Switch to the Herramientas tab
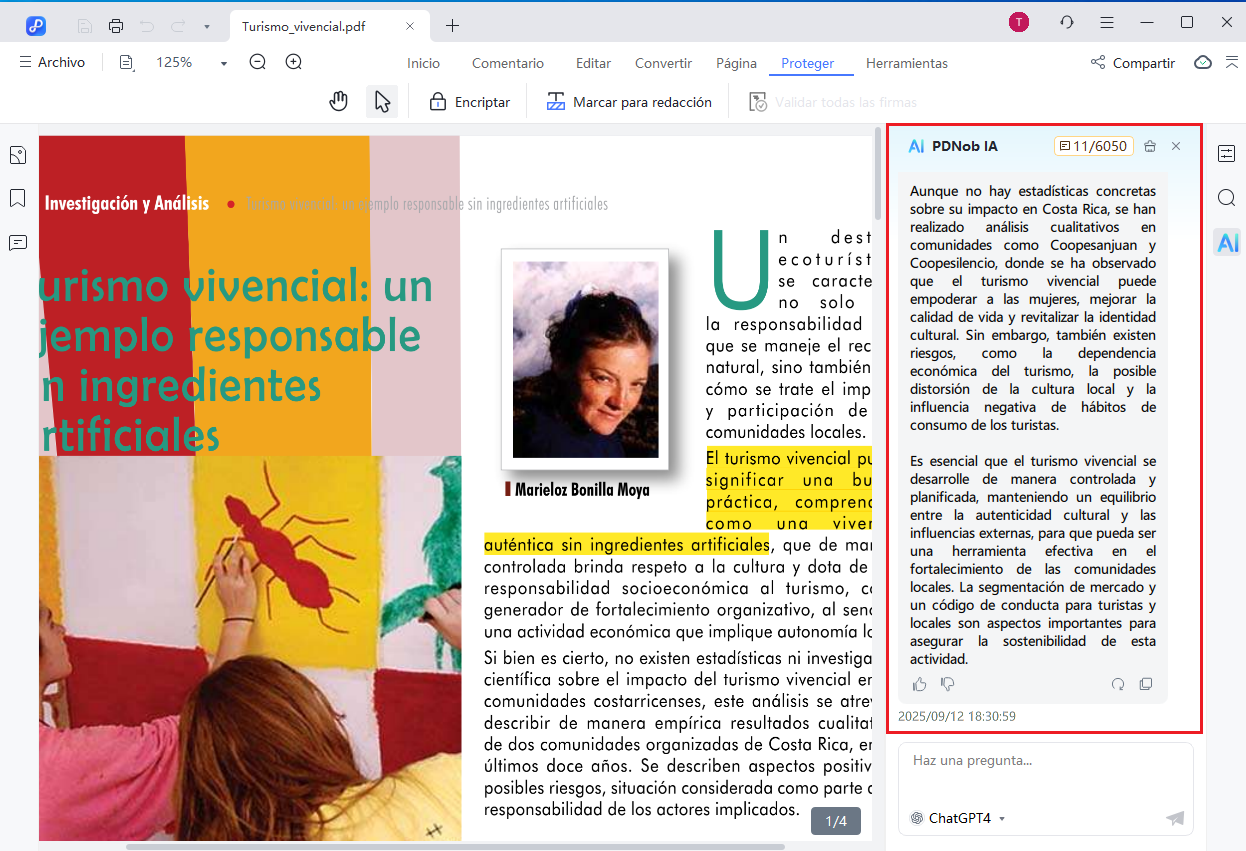The height and width of the screenshot is (851, 1246). coord(907,63)
